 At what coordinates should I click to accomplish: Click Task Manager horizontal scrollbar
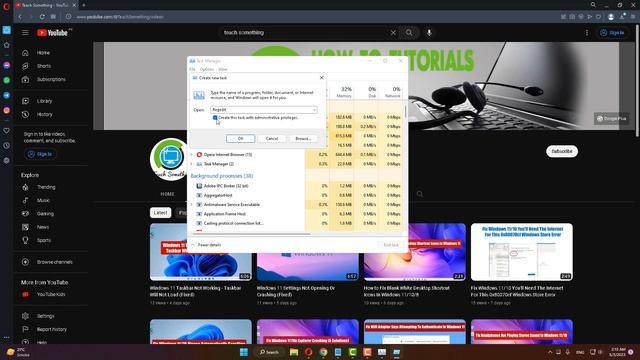tap(250, 234)
